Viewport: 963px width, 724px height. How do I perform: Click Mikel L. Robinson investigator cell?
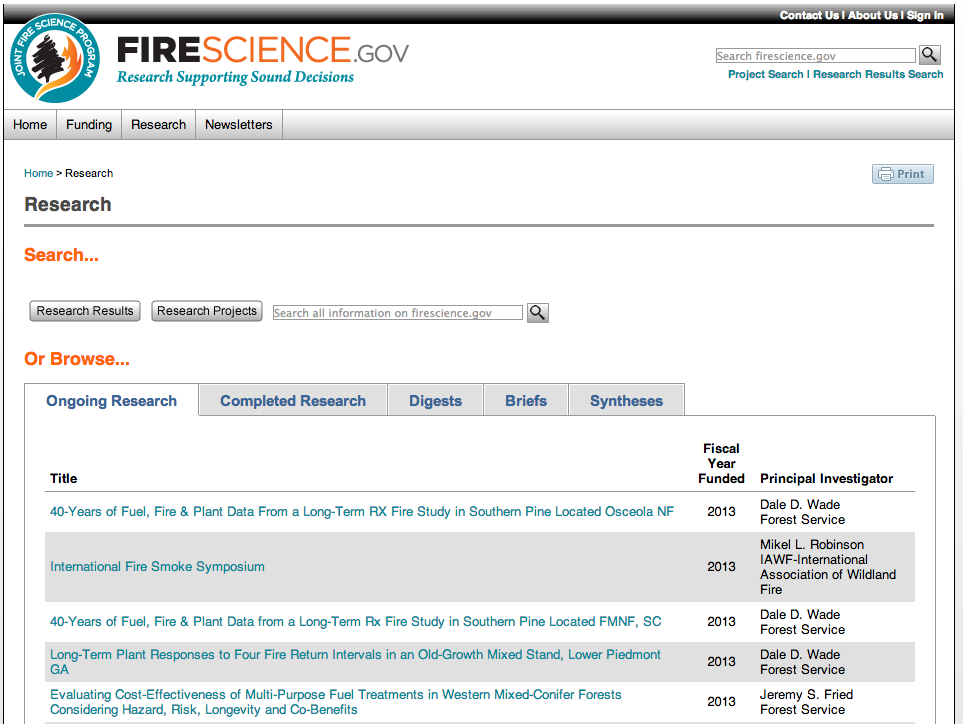[828, 567]
